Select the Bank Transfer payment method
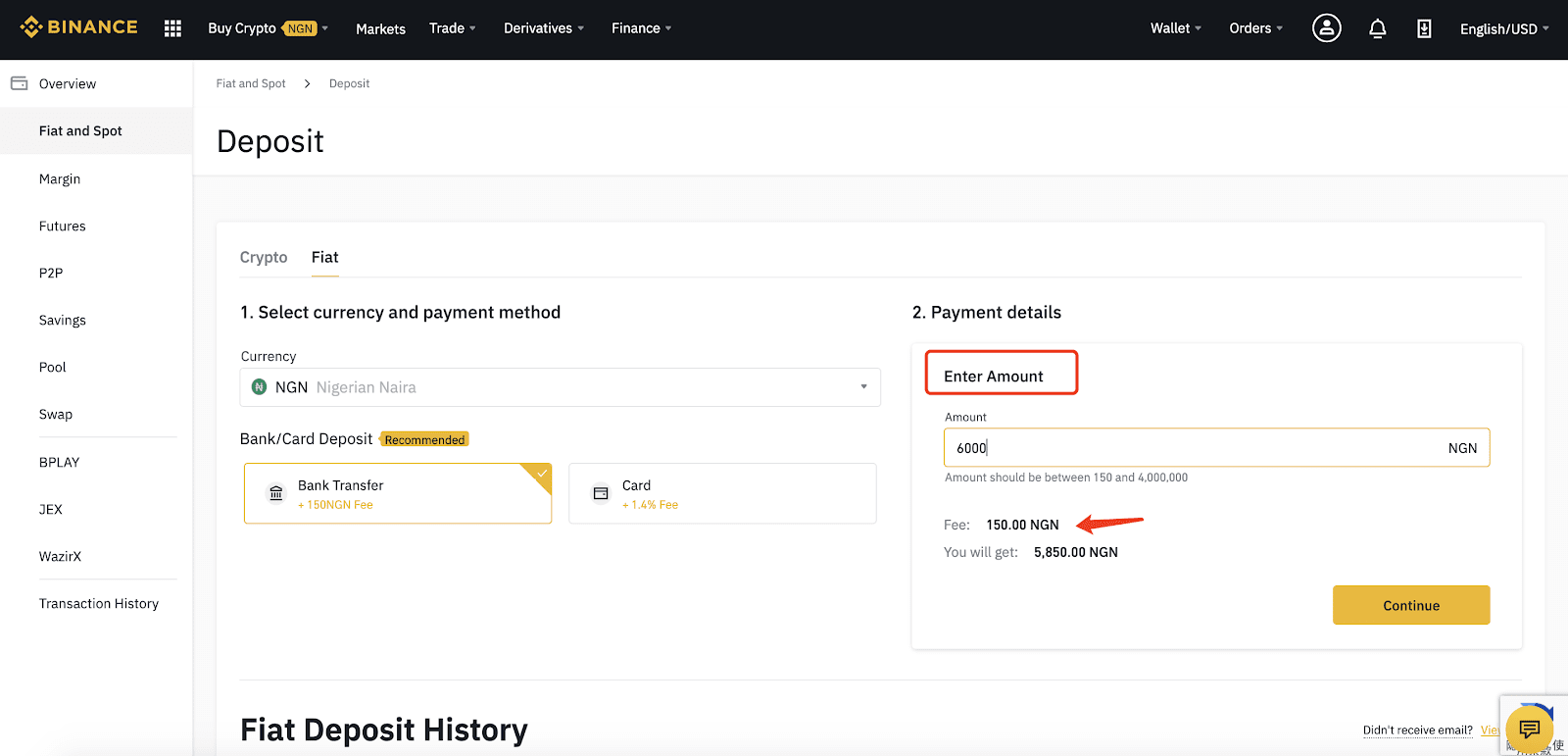The image size is (1568, 756). 398,493
